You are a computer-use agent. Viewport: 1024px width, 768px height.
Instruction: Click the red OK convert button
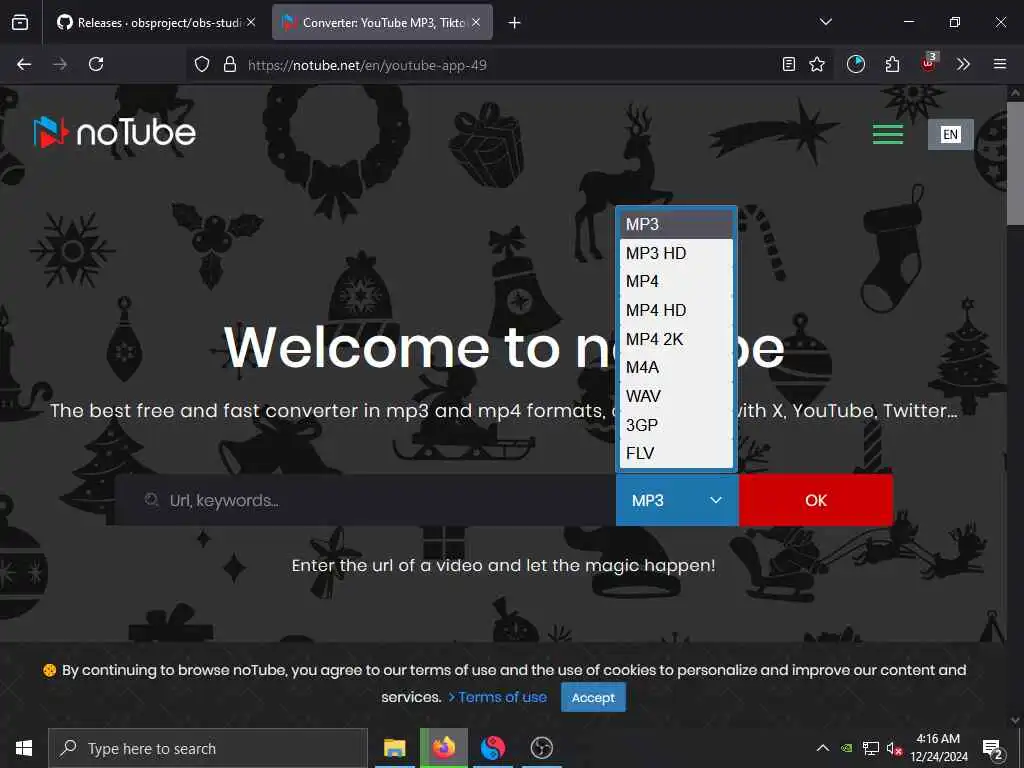[816, 500]
